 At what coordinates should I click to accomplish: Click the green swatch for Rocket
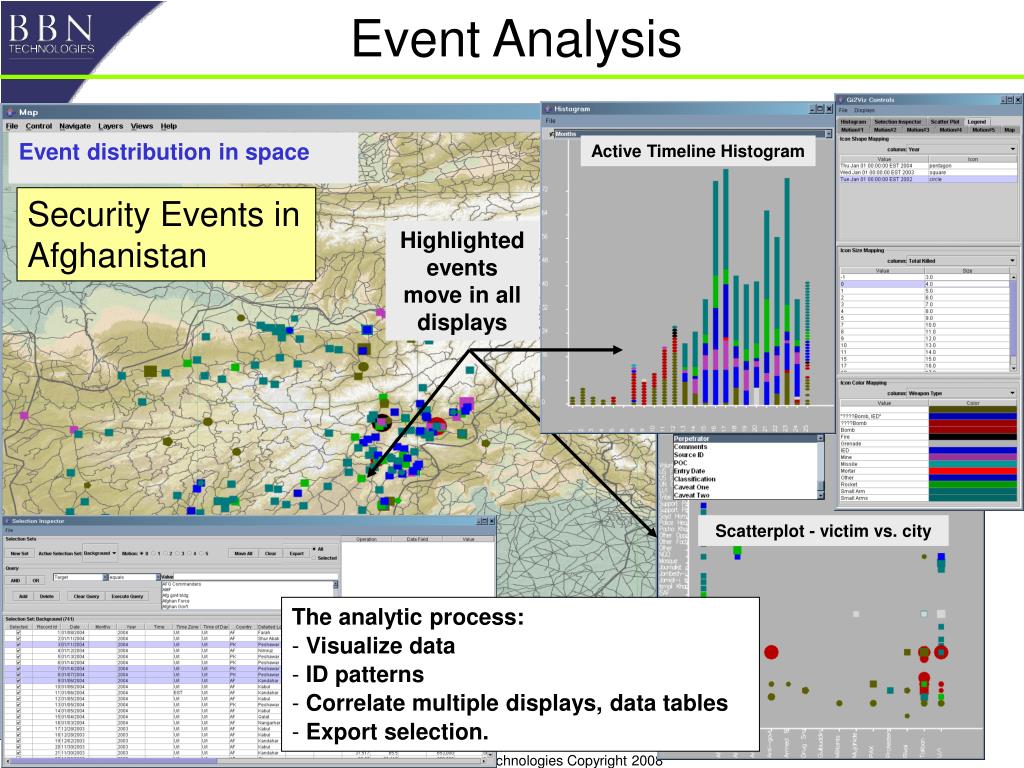[x=972, y=485]
